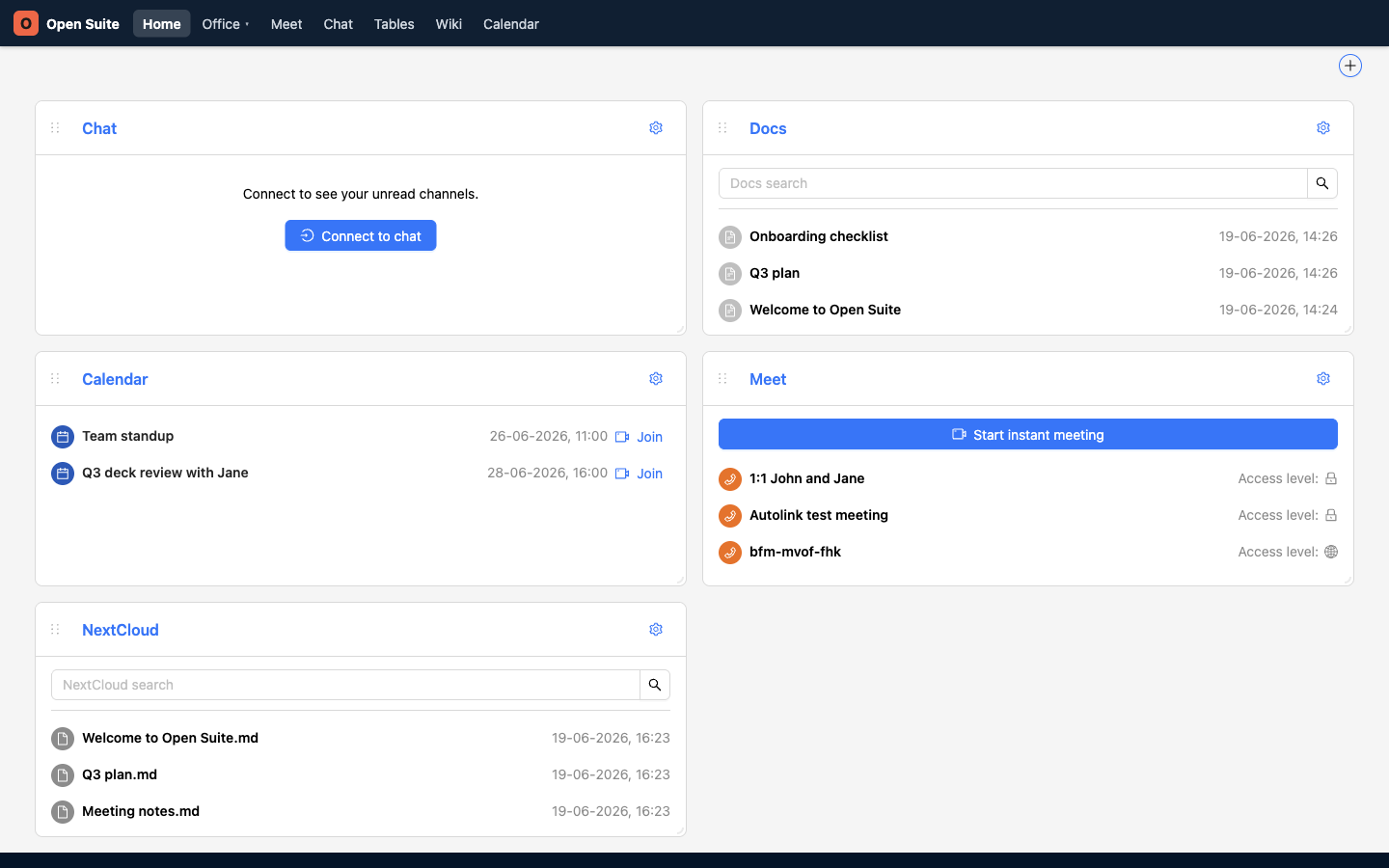Join the Team standup meeting
The width and height of the screenshot is (1389, 868).
click(640, 437)
